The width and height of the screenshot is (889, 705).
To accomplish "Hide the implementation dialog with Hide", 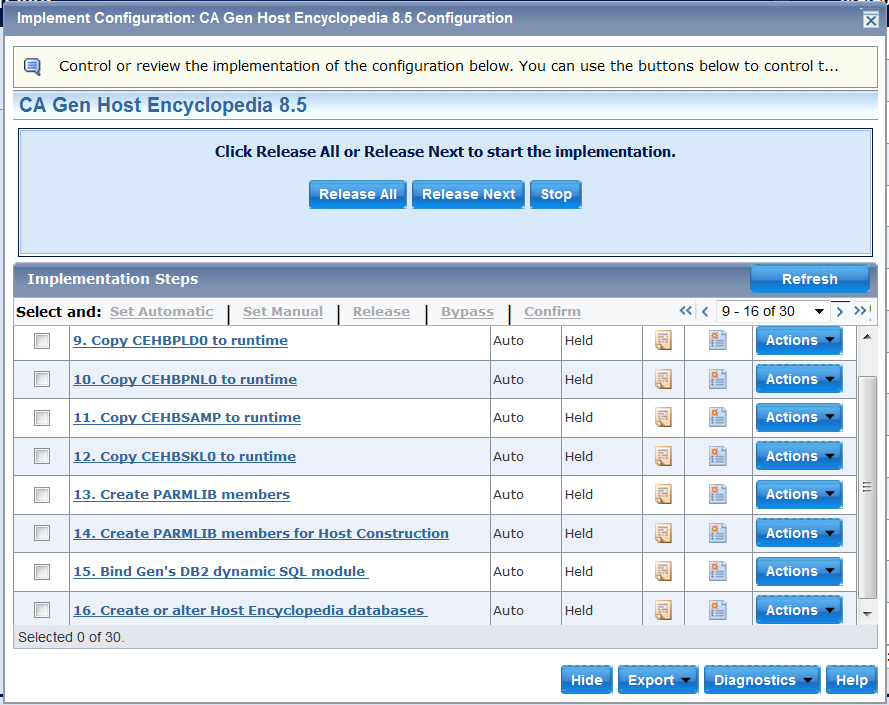I will [x=587, y=680].
